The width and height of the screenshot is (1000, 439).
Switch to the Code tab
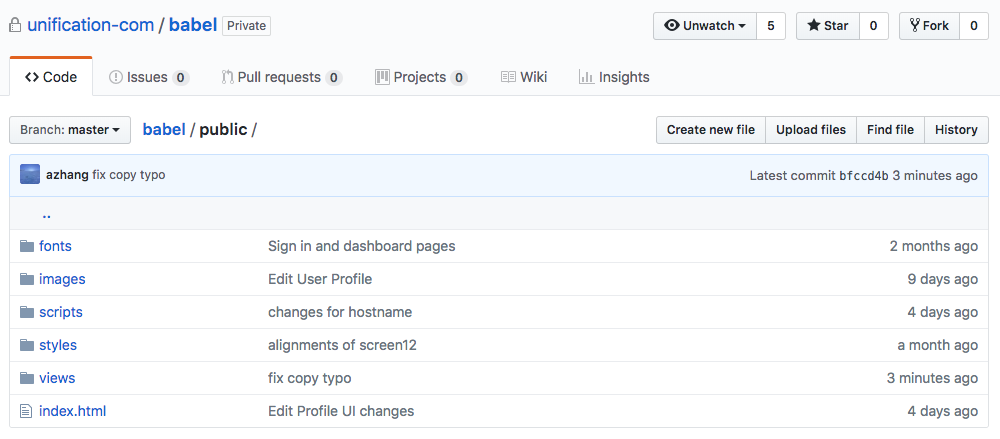[51, 78]
